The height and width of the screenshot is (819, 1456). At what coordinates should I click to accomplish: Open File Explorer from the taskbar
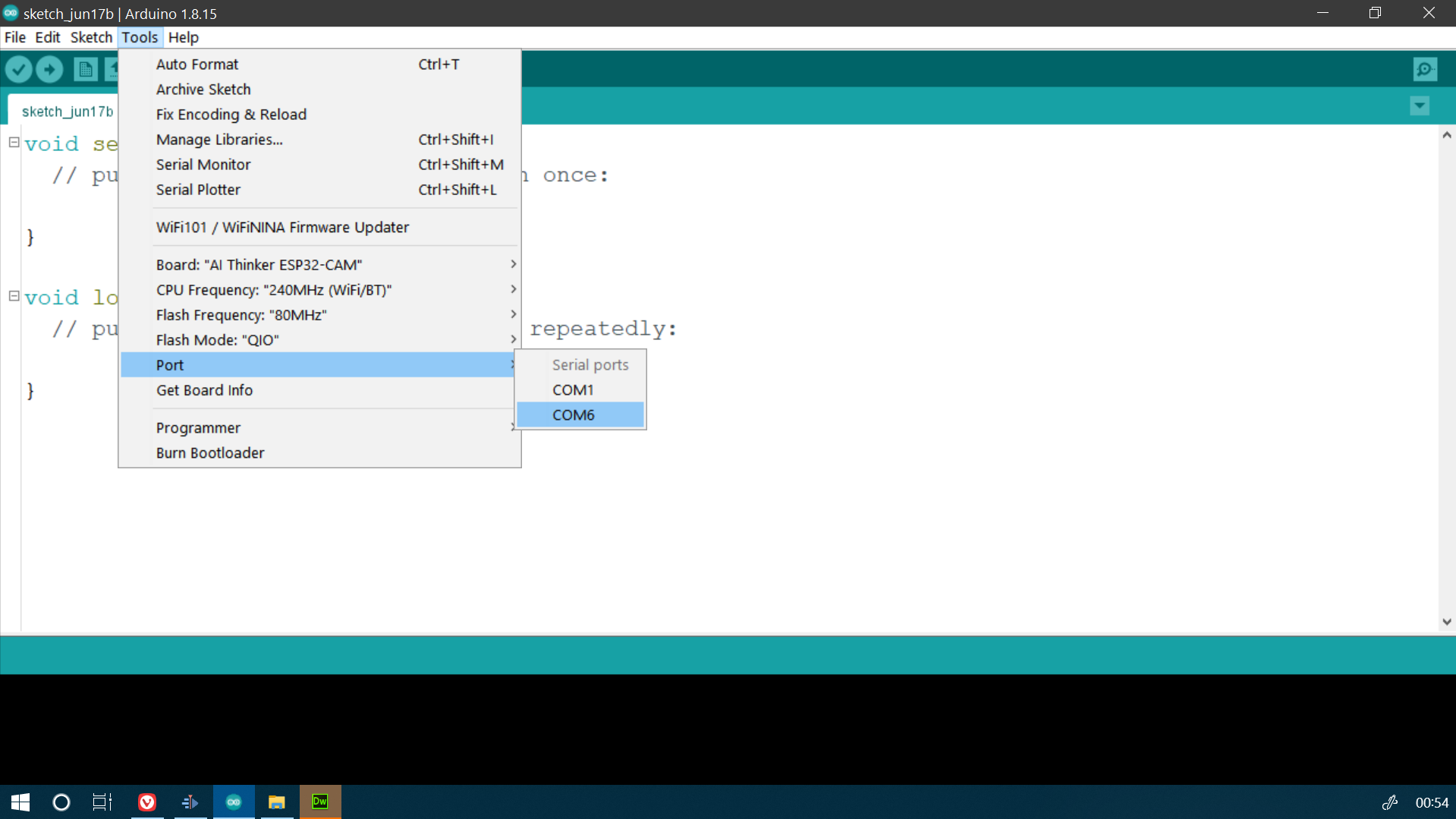click(277, 802)
